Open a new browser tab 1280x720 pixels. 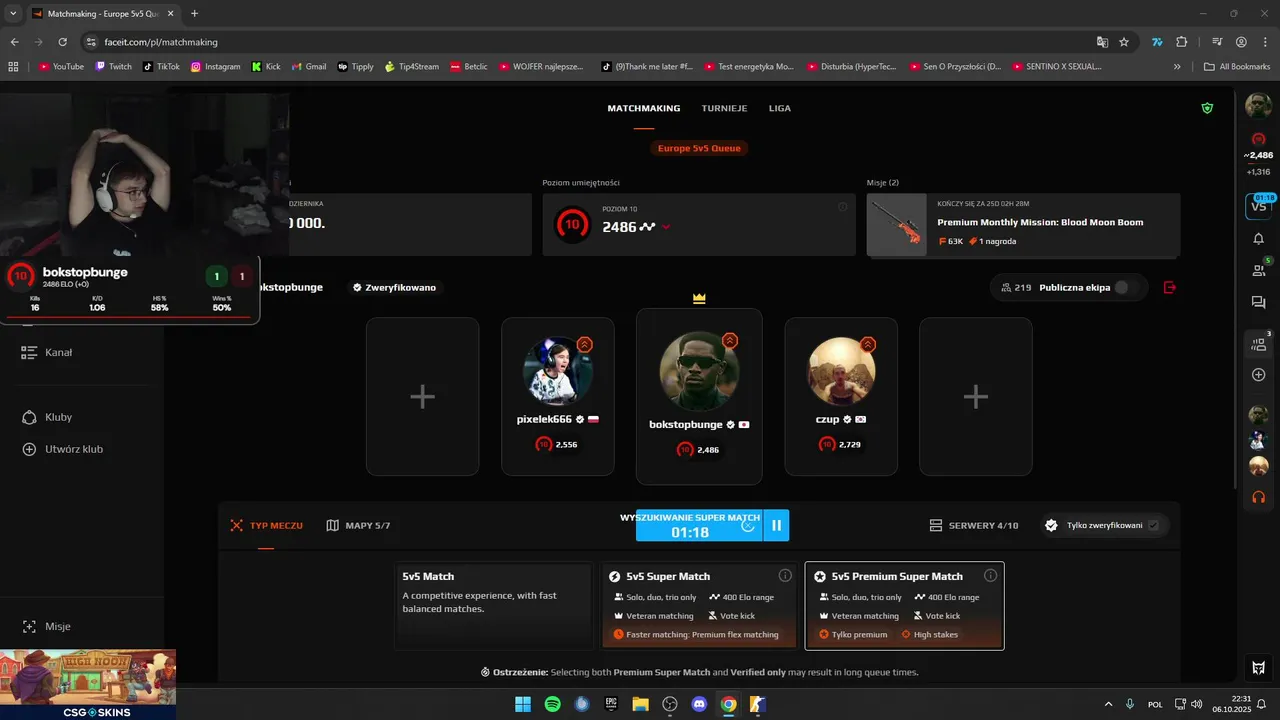(x=194, y=13)
